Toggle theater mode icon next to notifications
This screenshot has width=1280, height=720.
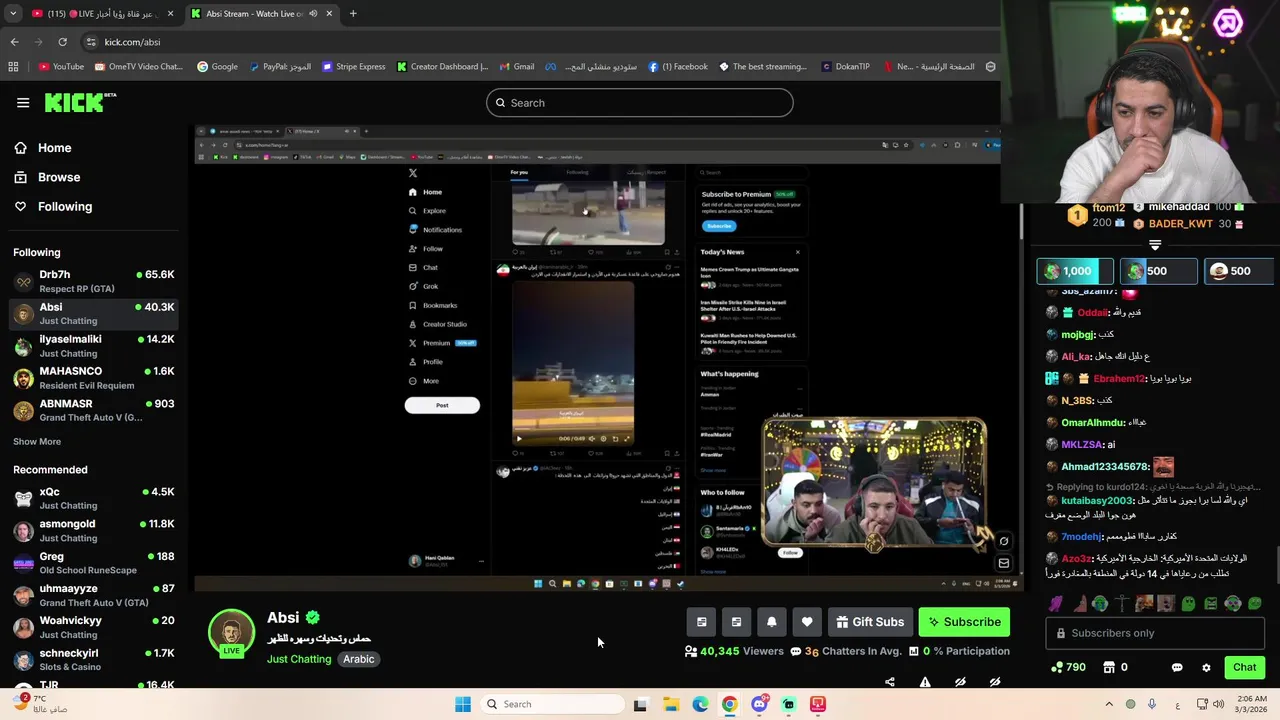pos(736,622)
